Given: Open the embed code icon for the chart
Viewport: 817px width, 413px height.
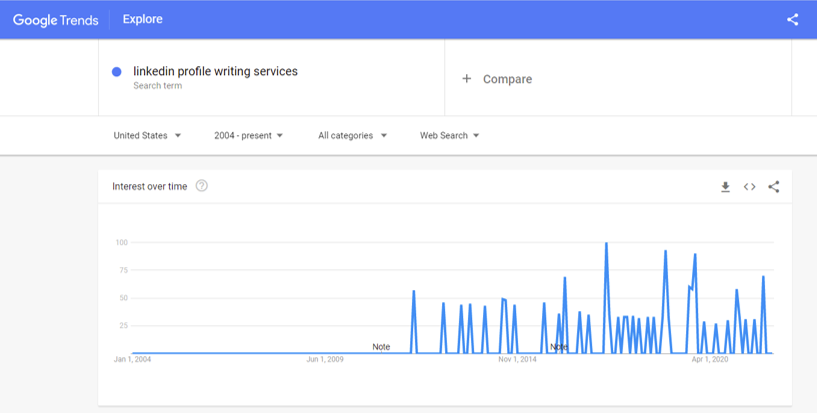Looking at the screenshot, I should pos(749,187).
